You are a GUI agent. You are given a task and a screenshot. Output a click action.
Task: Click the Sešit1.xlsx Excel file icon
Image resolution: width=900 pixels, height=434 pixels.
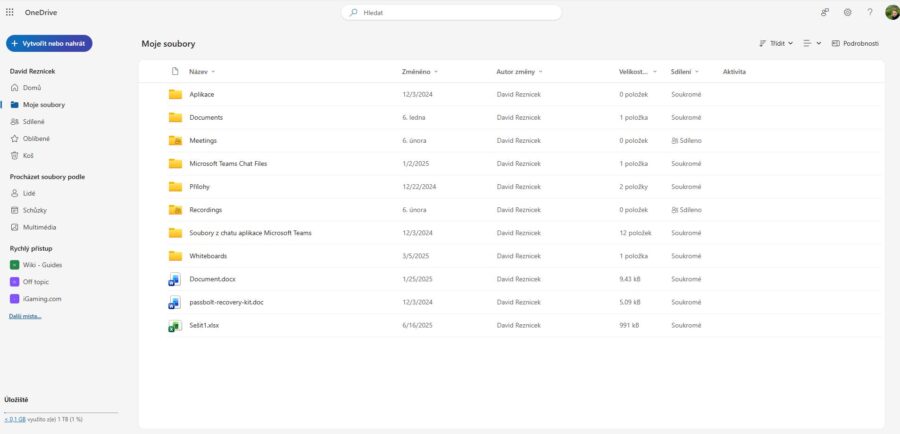(175, 326)
